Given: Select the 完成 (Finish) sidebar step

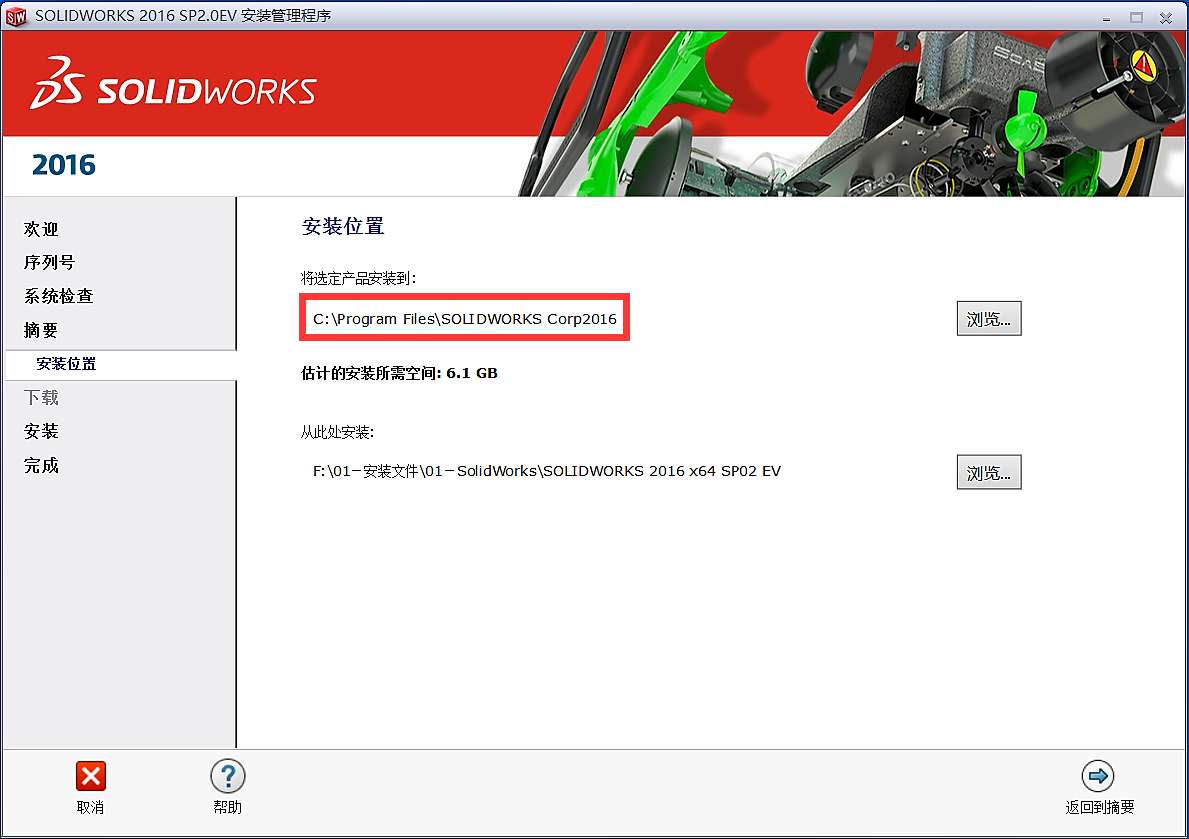Looking at the screenshot, I should point(42,465).
